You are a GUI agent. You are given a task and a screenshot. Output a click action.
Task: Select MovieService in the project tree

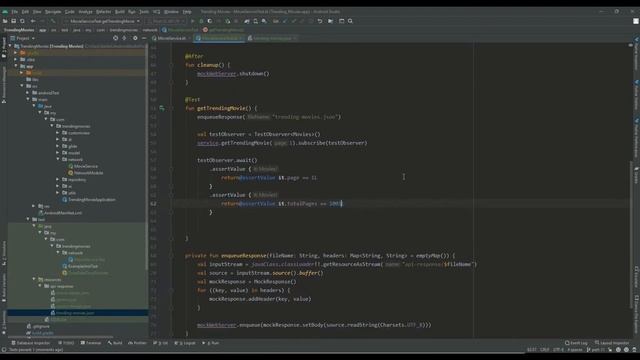[83, 166]
